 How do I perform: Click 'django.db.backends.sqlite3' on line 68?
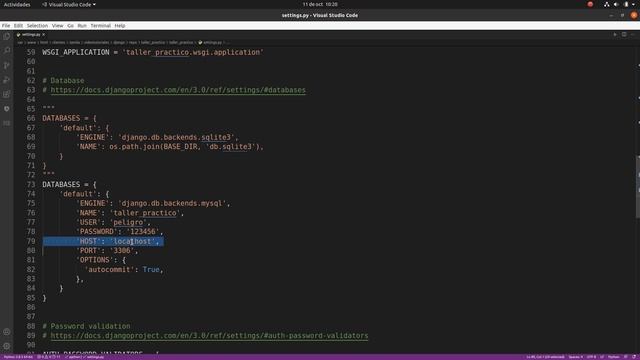176,137
